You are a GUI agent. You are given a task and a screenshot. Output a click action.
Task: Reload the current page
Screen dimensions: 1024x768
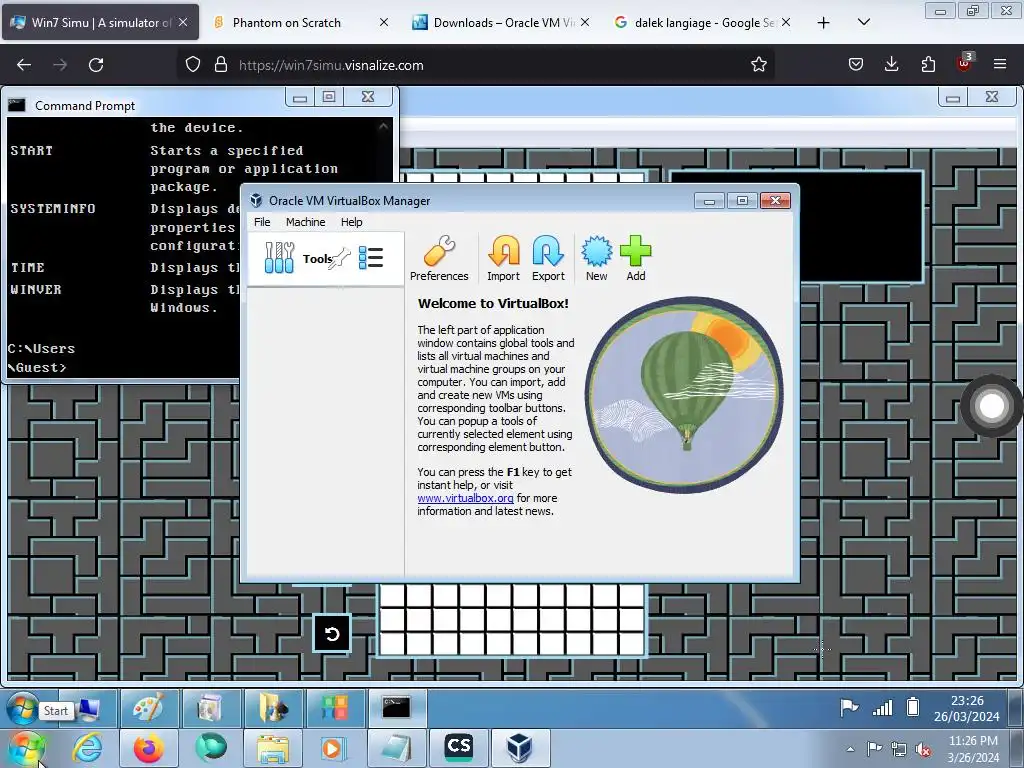tap(96, 65)
